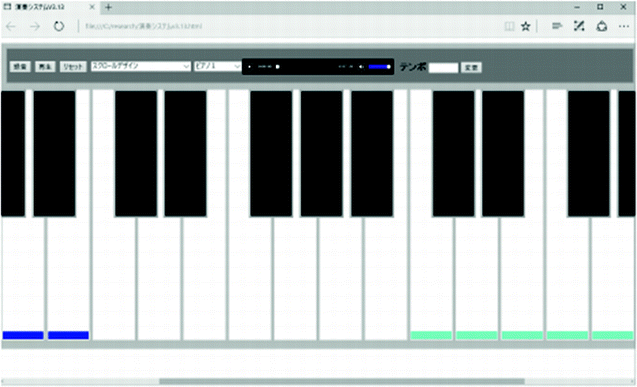Screen dimensions: 637x387
Task: Click the 変更 button beside tempo field
Action: (x=471, y=67)
